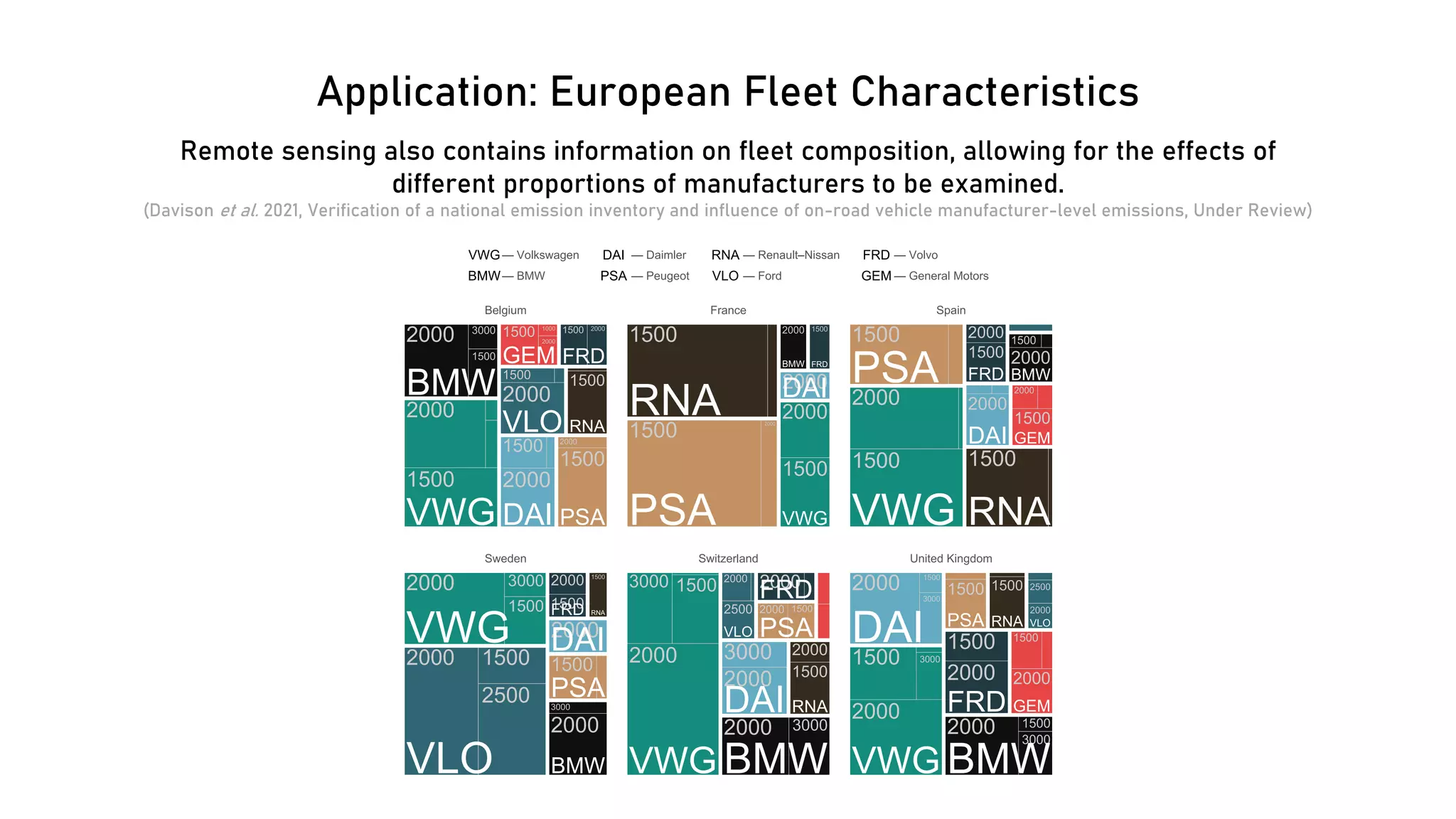Select the FRD block in United Kingdom treemap
Image resolution: width=1456 pixels, height=819 pixels.
pos(976,673)
